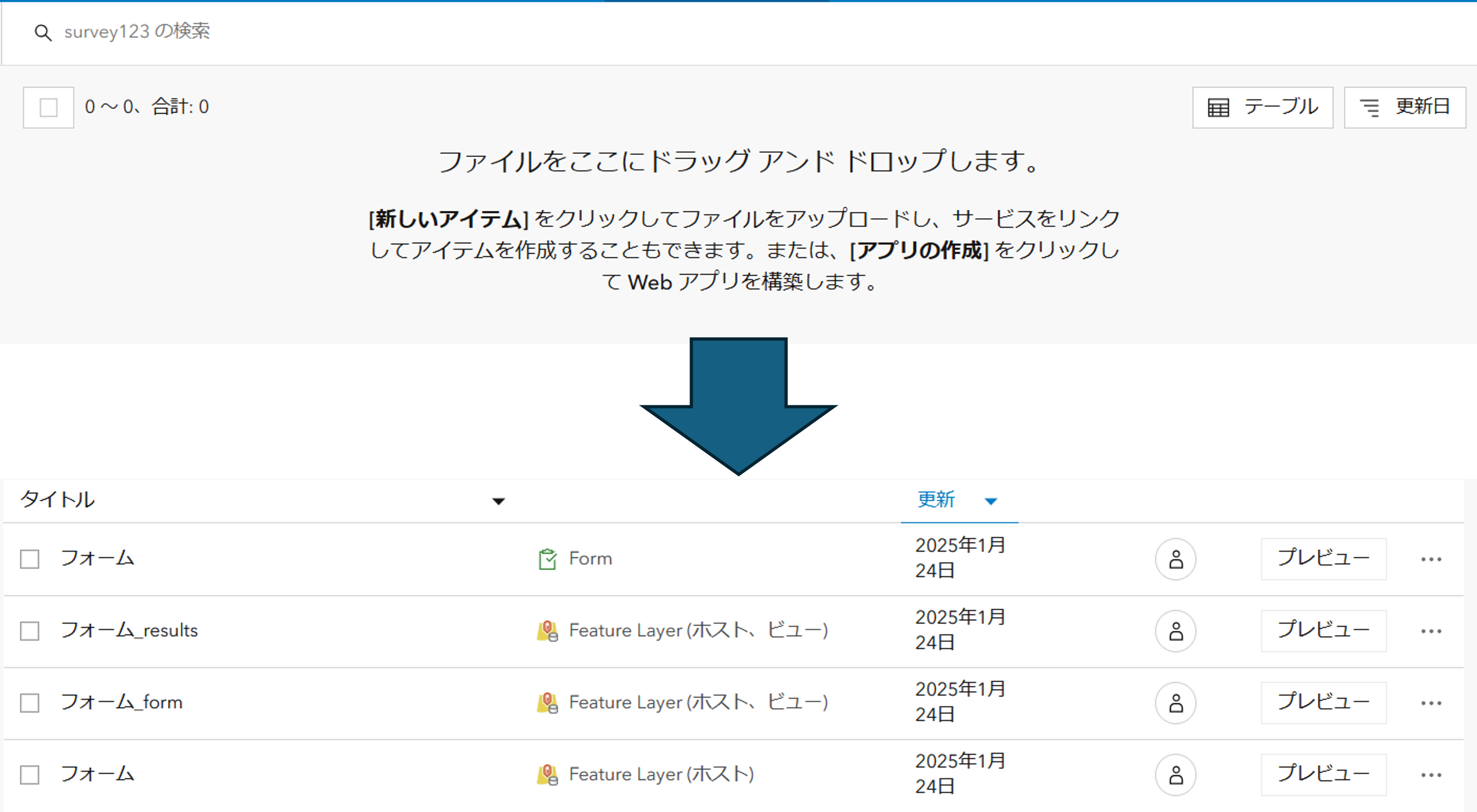1477x812 pixels.
Task: Switch view with the テーブル button
Action: [x=1263, y=107]
